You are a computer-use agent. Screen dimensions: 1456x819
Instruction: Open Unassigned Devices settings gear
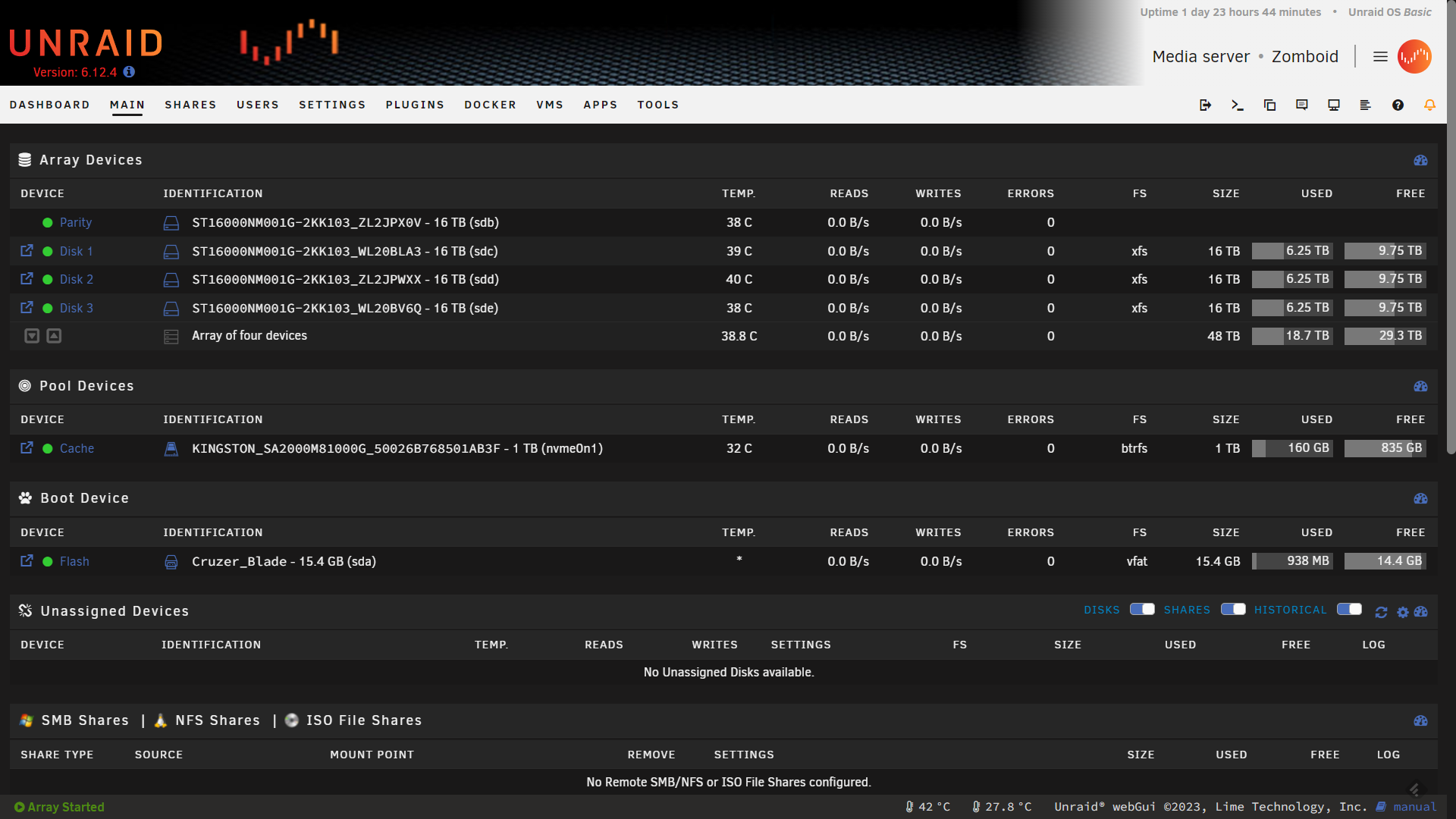pos(1402,612)
